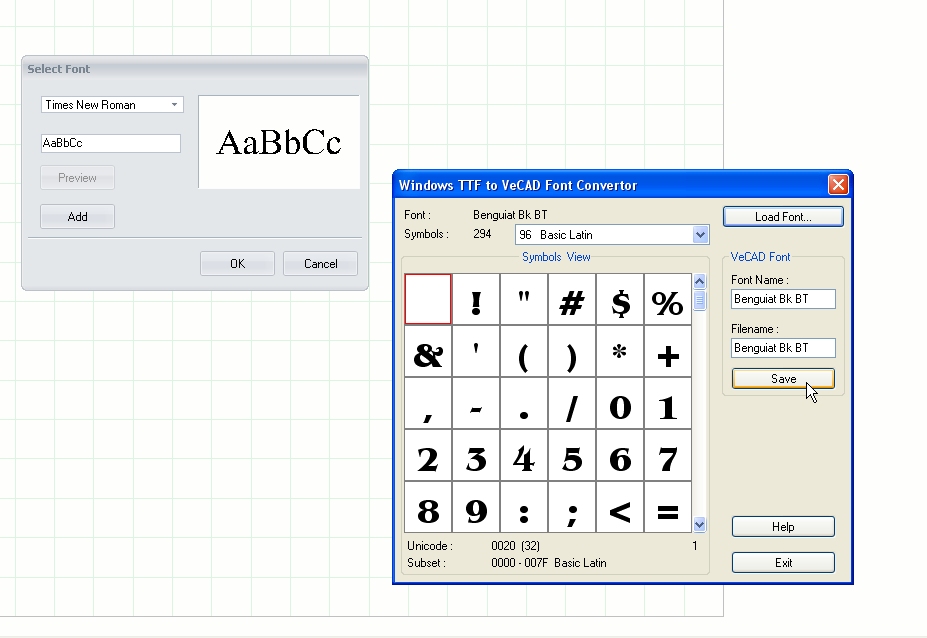Choose the exclamation mark symbol
Viewport: 927px width, 638px height.
476,300
